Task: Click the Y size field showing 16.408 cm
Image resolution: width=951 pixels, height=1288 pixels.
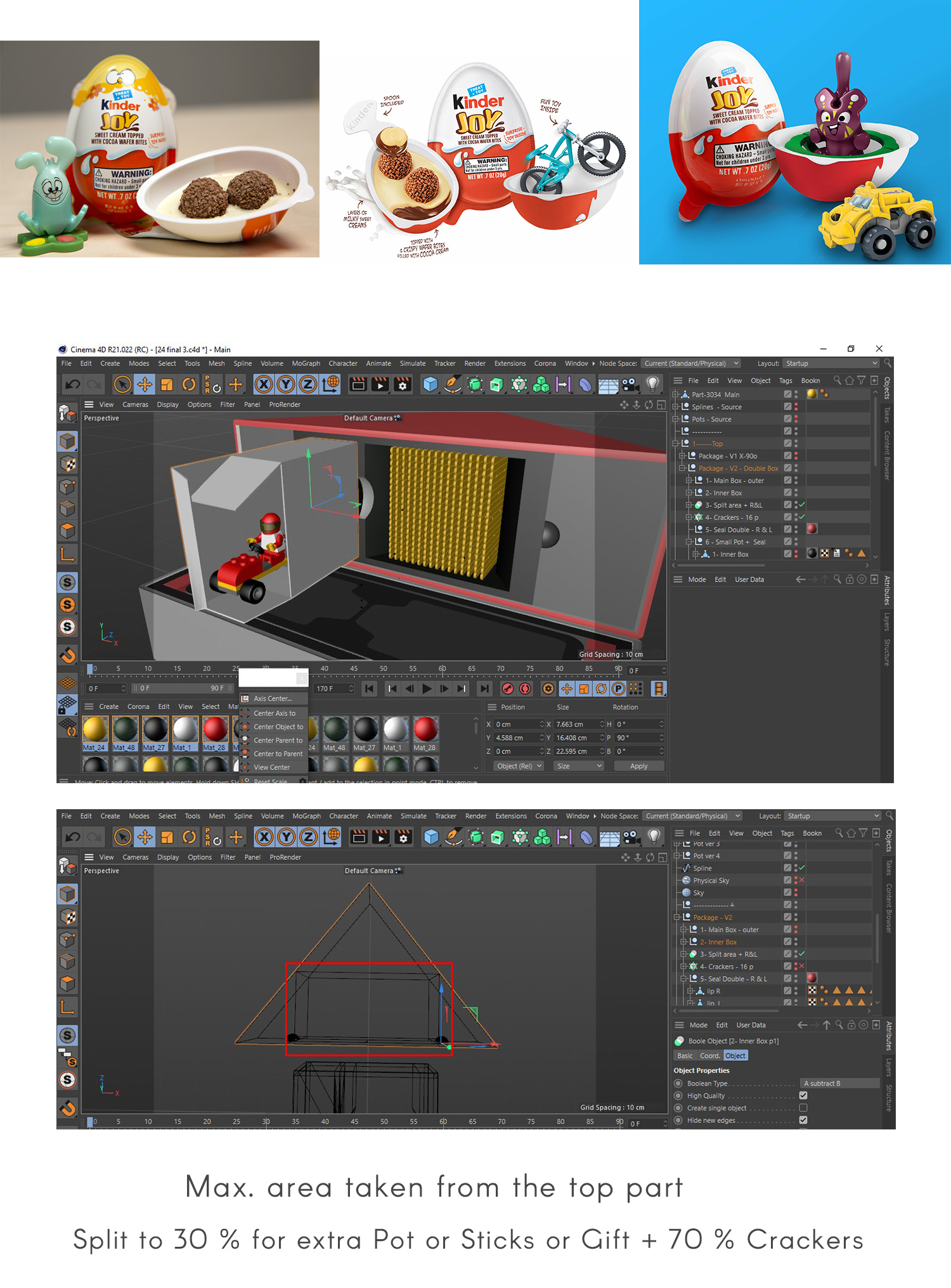Action: 579,738
